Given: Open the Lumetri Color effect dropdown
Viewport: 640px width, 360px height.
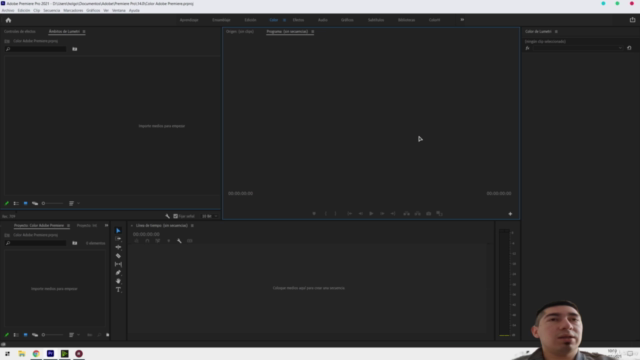Looking at the screenshot, I should point(578,48).
